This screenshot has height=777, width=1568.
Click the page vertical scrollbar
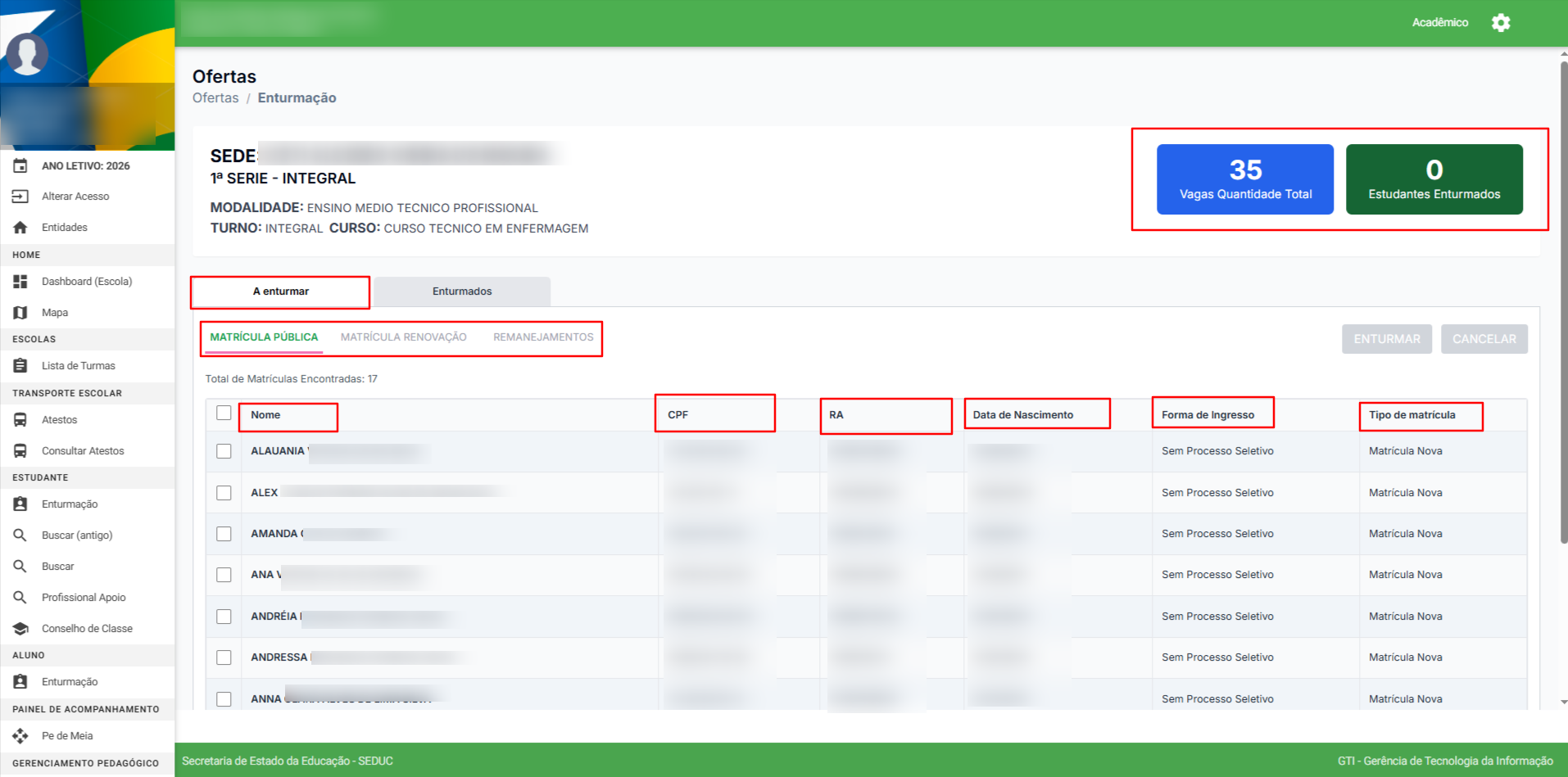(1563, 303)
